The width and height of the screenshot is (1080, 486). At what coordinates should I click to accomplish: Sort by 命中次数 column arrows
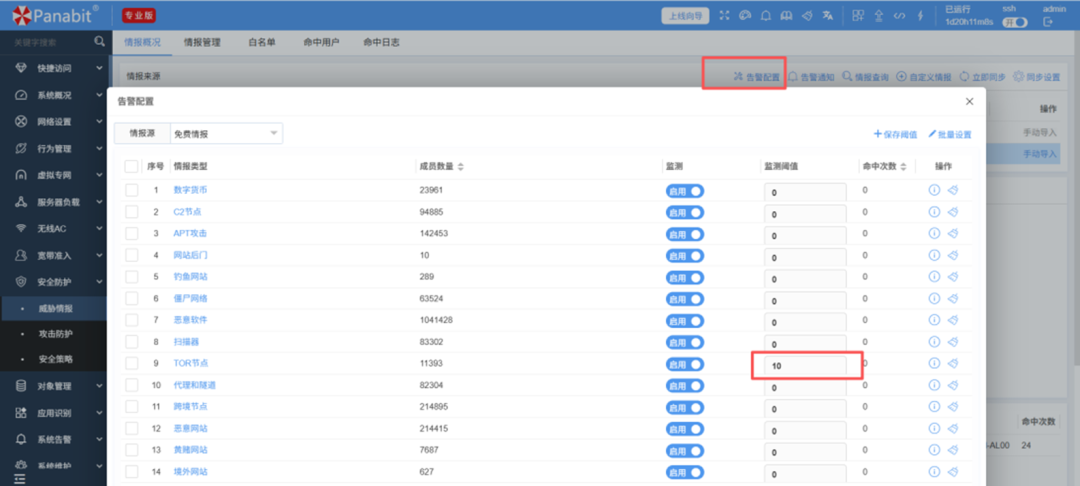903,167
